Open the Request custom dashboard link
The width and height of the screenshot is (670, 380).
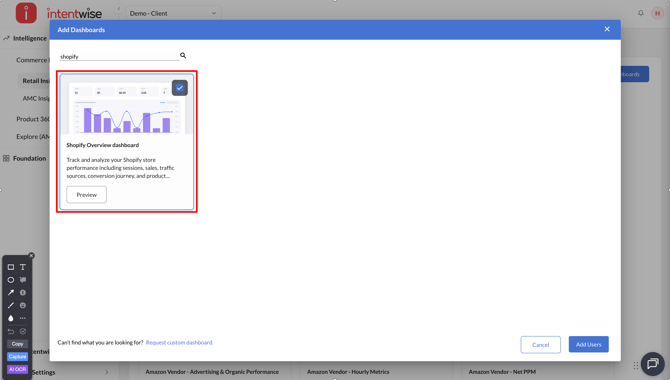pos(179,342)
